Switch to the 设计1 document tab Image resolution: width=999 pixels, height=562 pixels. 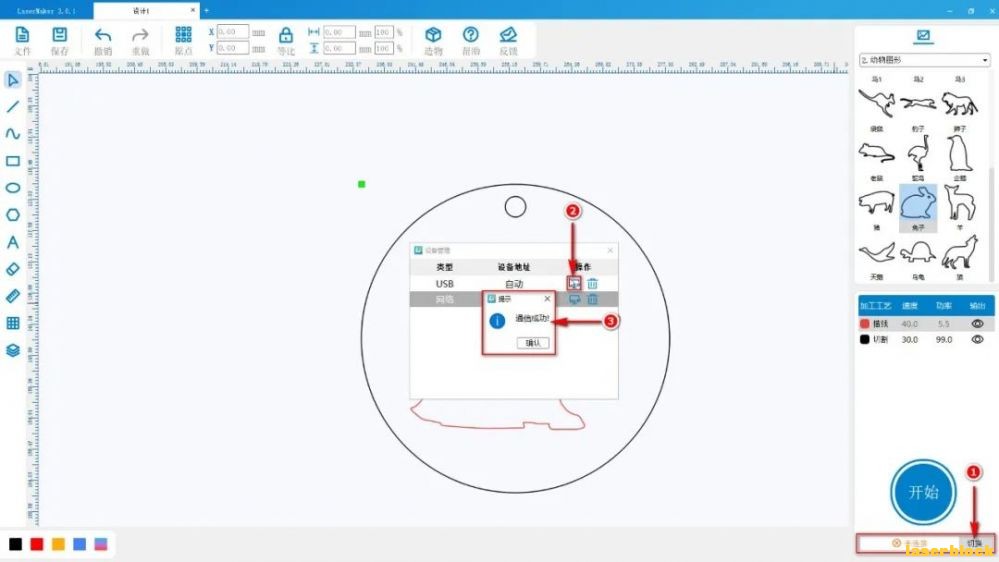coord(146,10)
